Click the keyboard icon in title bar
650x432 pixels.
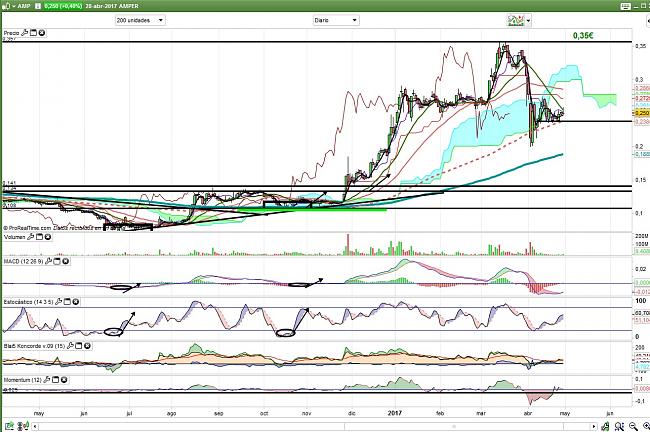(x=625, y=6)
